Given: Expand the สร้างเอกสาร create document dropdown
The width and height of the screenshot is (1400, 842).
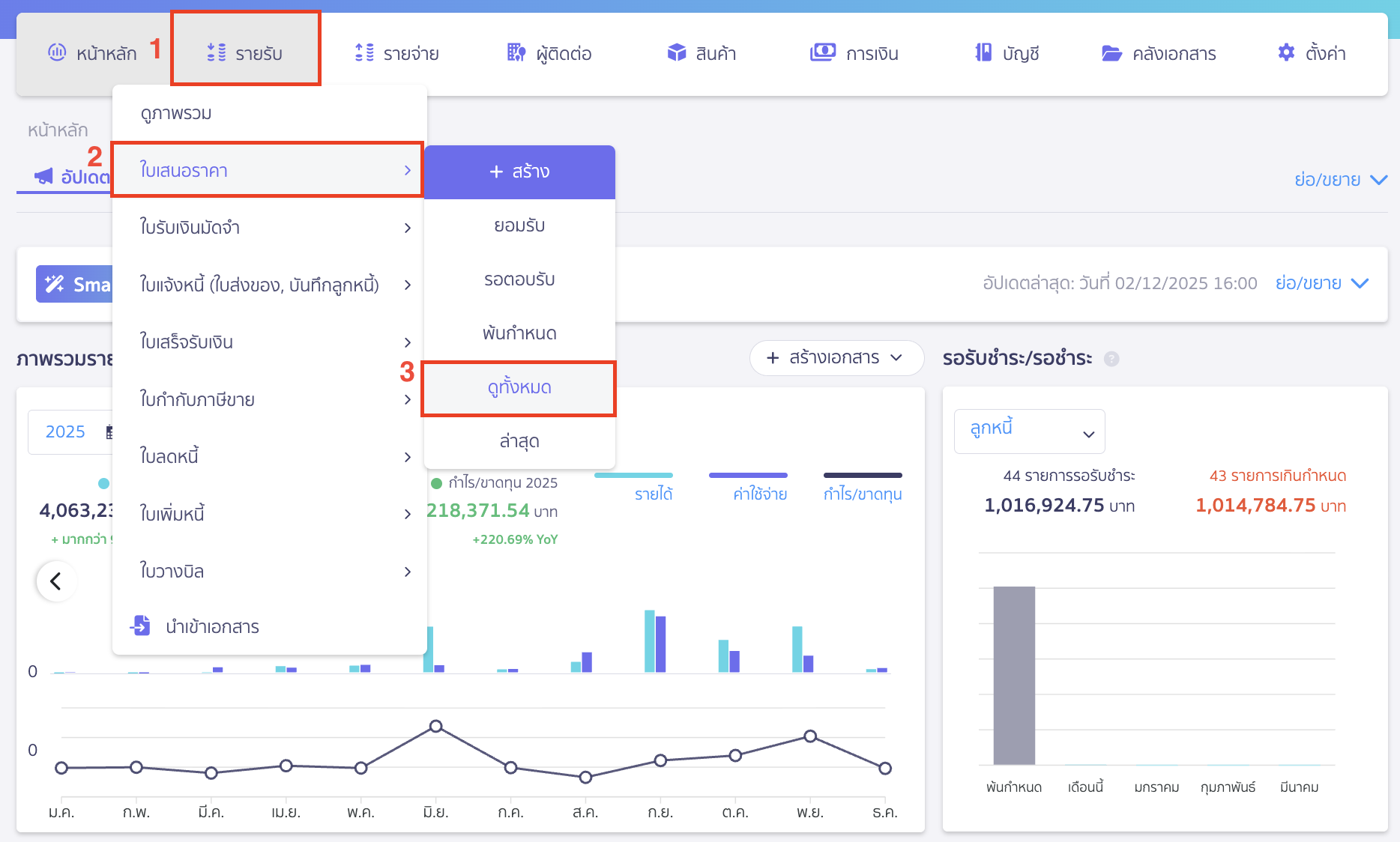Looking at the screenshot, I should 836,358.
